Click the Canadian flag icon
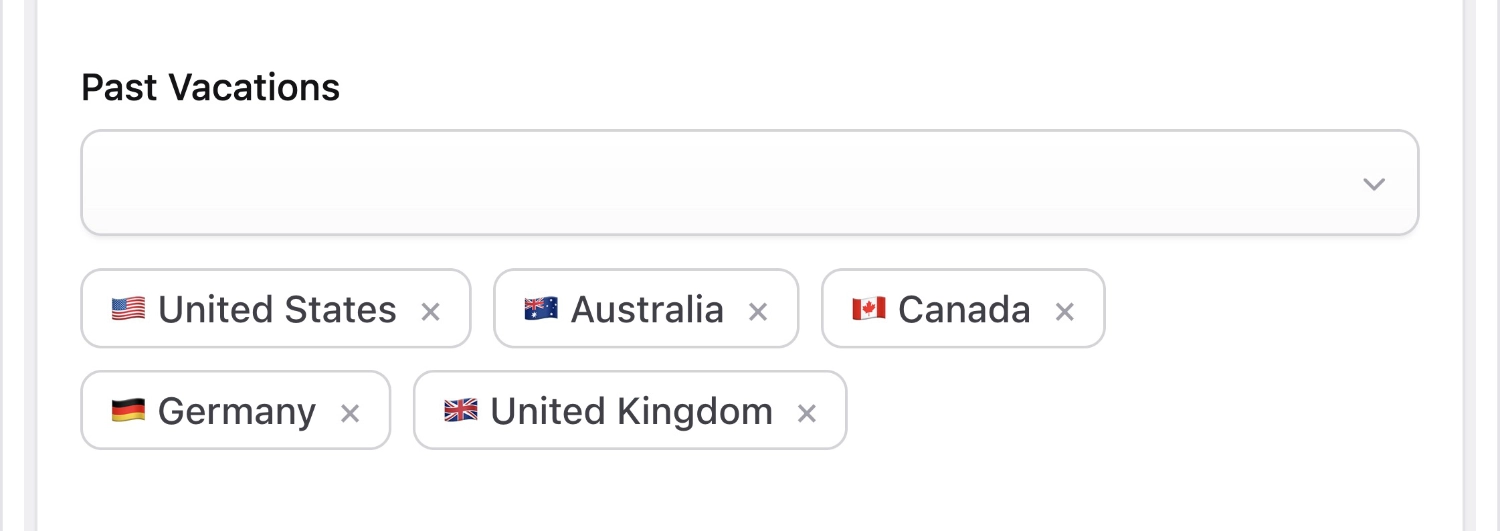The image size is (1500, 531). click(868, 309)
